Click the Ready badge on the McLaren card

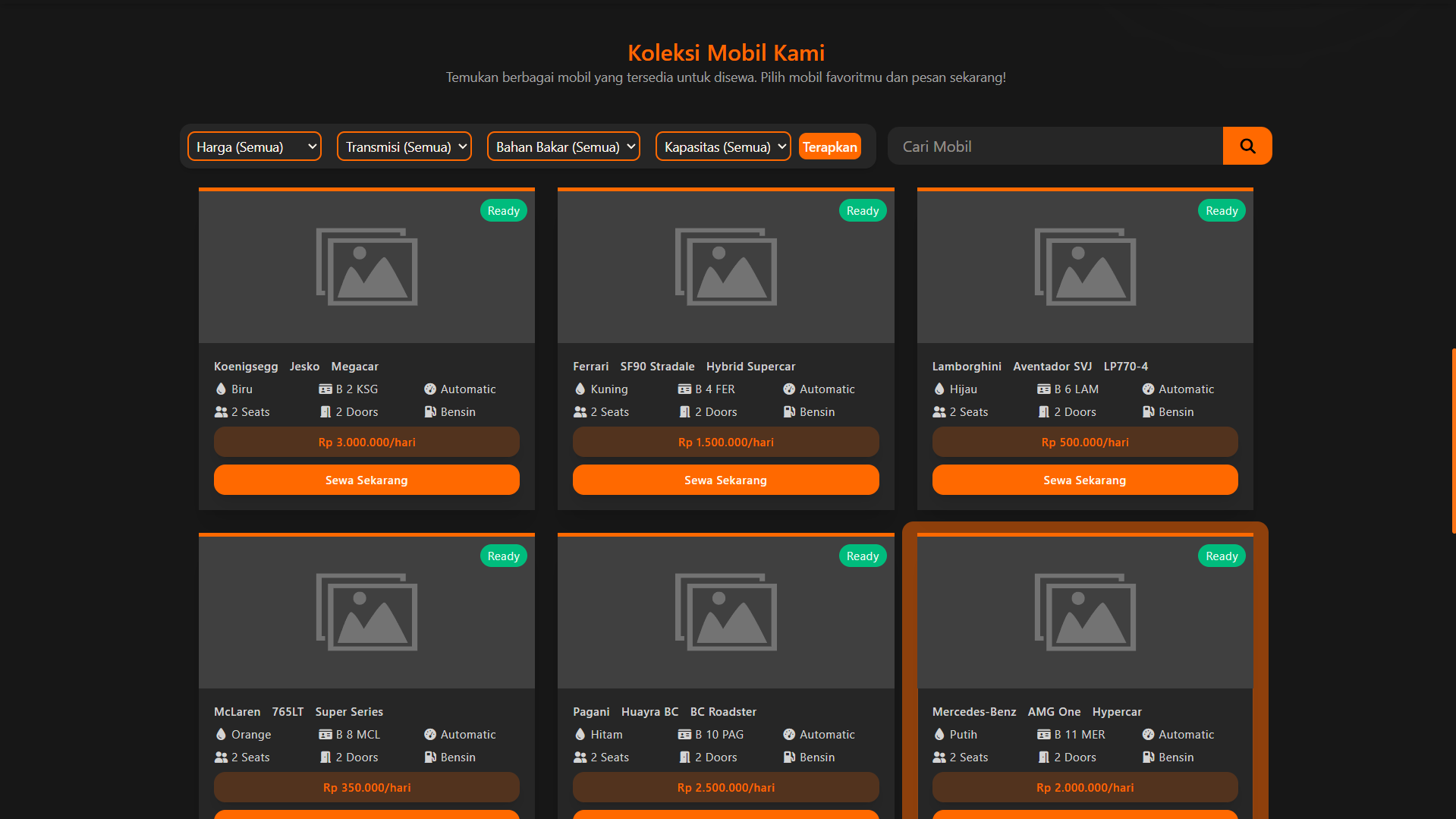coord(503,556)
